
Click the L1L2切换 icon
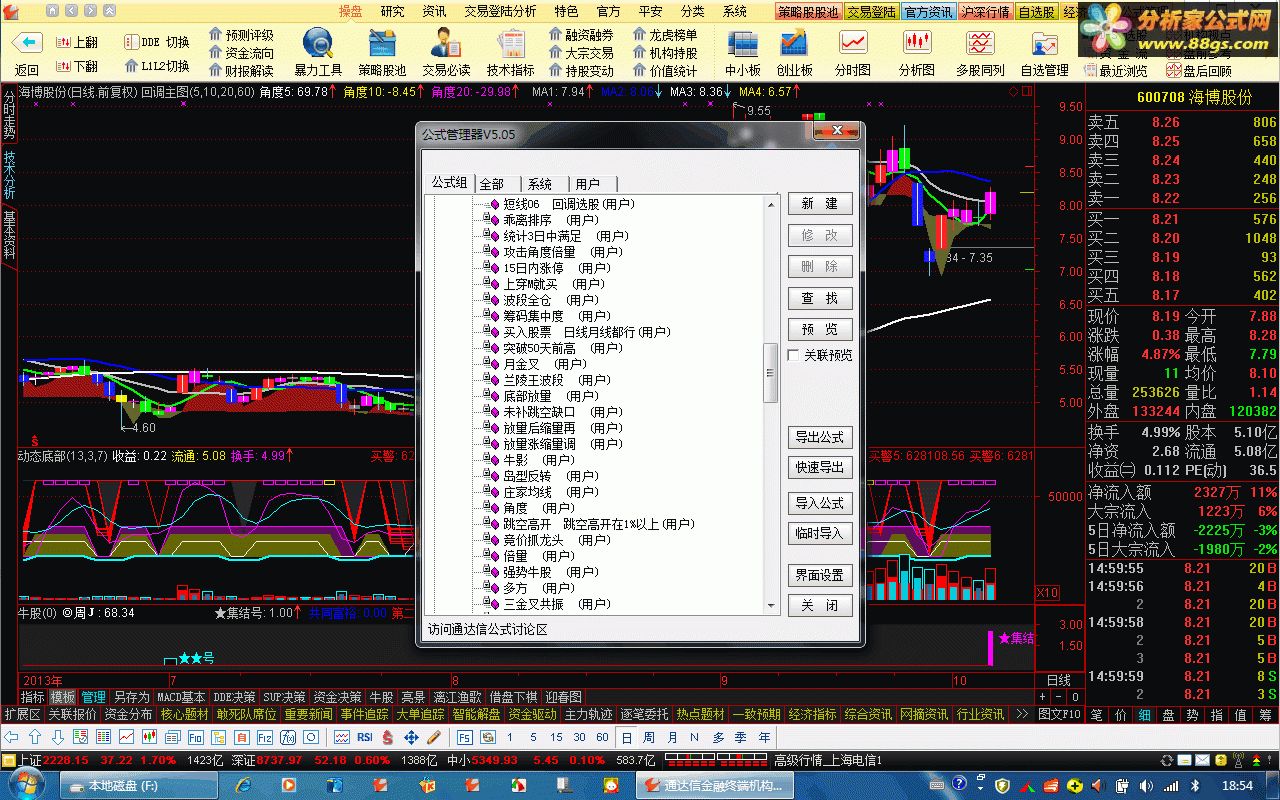[x=131, y=66]
